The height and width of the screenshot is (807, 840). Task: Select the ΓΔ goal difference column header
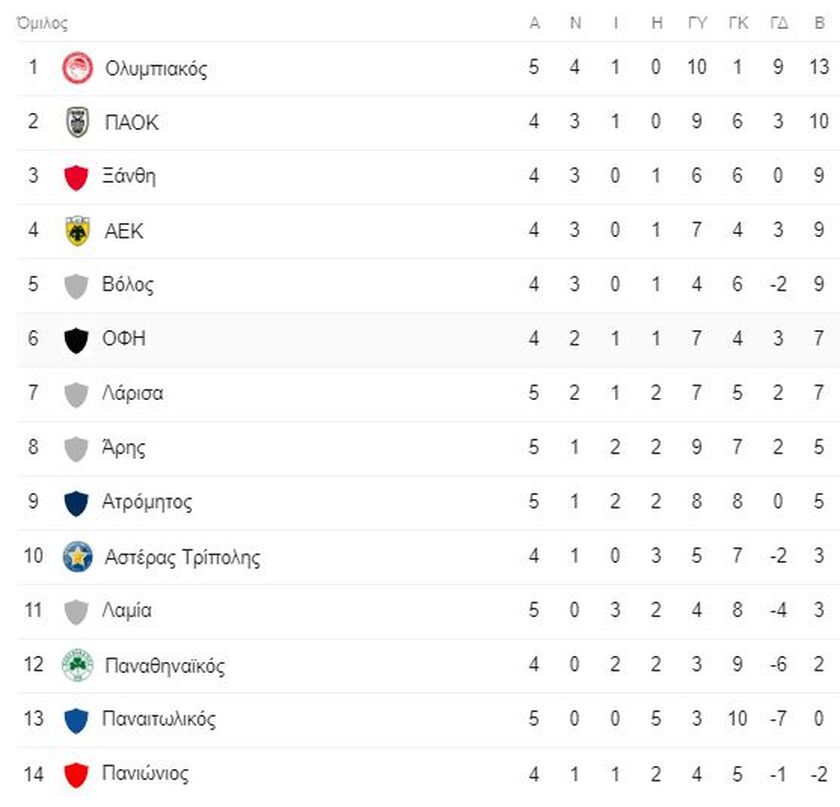point(779,23)
